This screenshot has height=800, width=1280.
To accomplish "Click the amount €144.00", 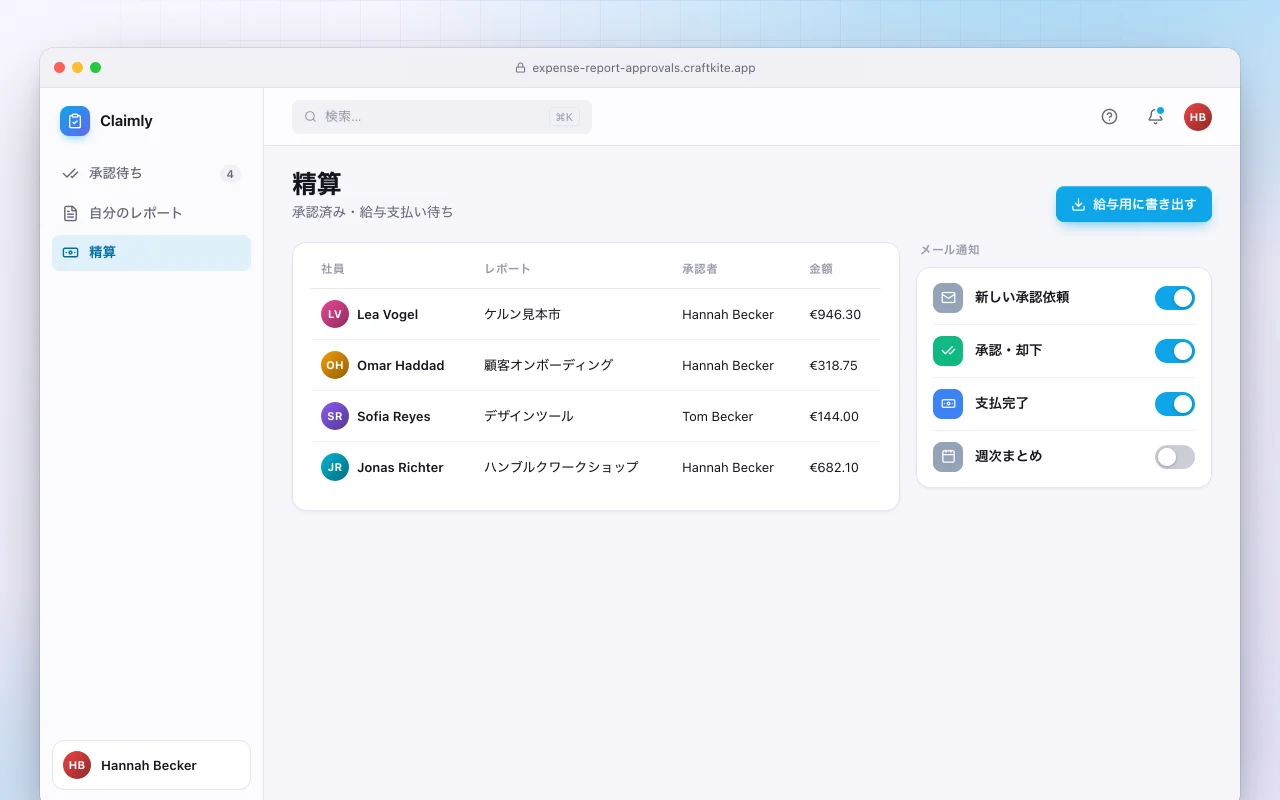I will pyautogui.click(x=834, y=416).
